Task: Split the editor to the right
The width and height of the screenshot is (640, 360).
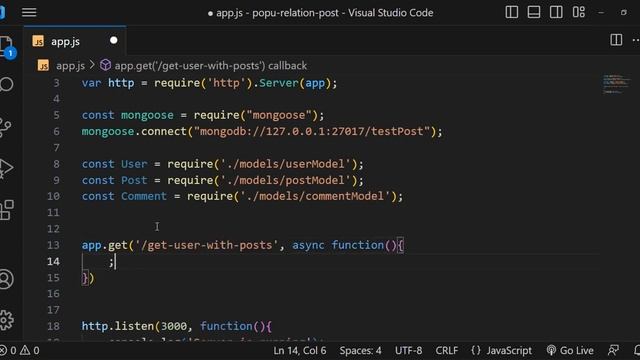Action: tap(616, 40)
